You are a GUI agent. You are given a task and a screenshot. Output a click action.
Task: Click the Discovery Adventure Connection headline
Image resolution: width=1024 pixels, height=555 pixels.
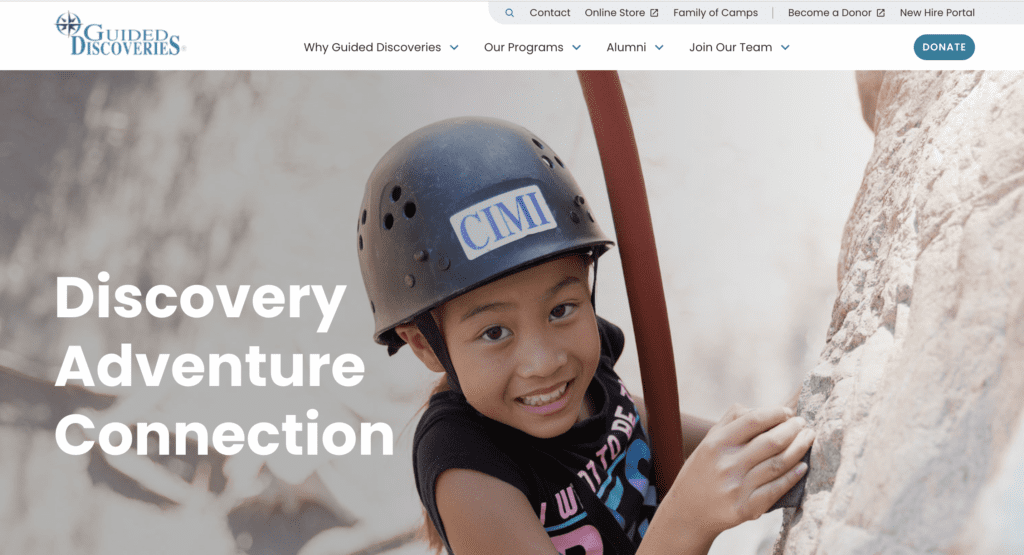click(225, 365)
